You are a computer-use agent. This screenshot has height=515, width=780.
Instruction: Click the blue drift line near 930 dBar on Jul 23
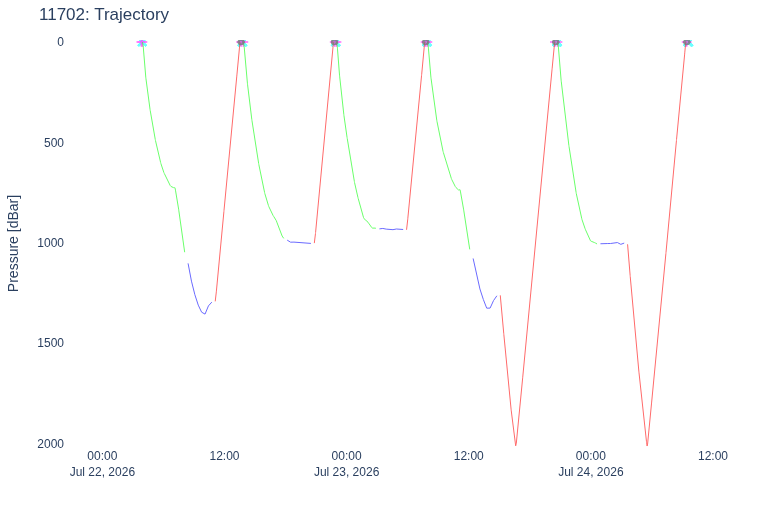coord(391,229)
